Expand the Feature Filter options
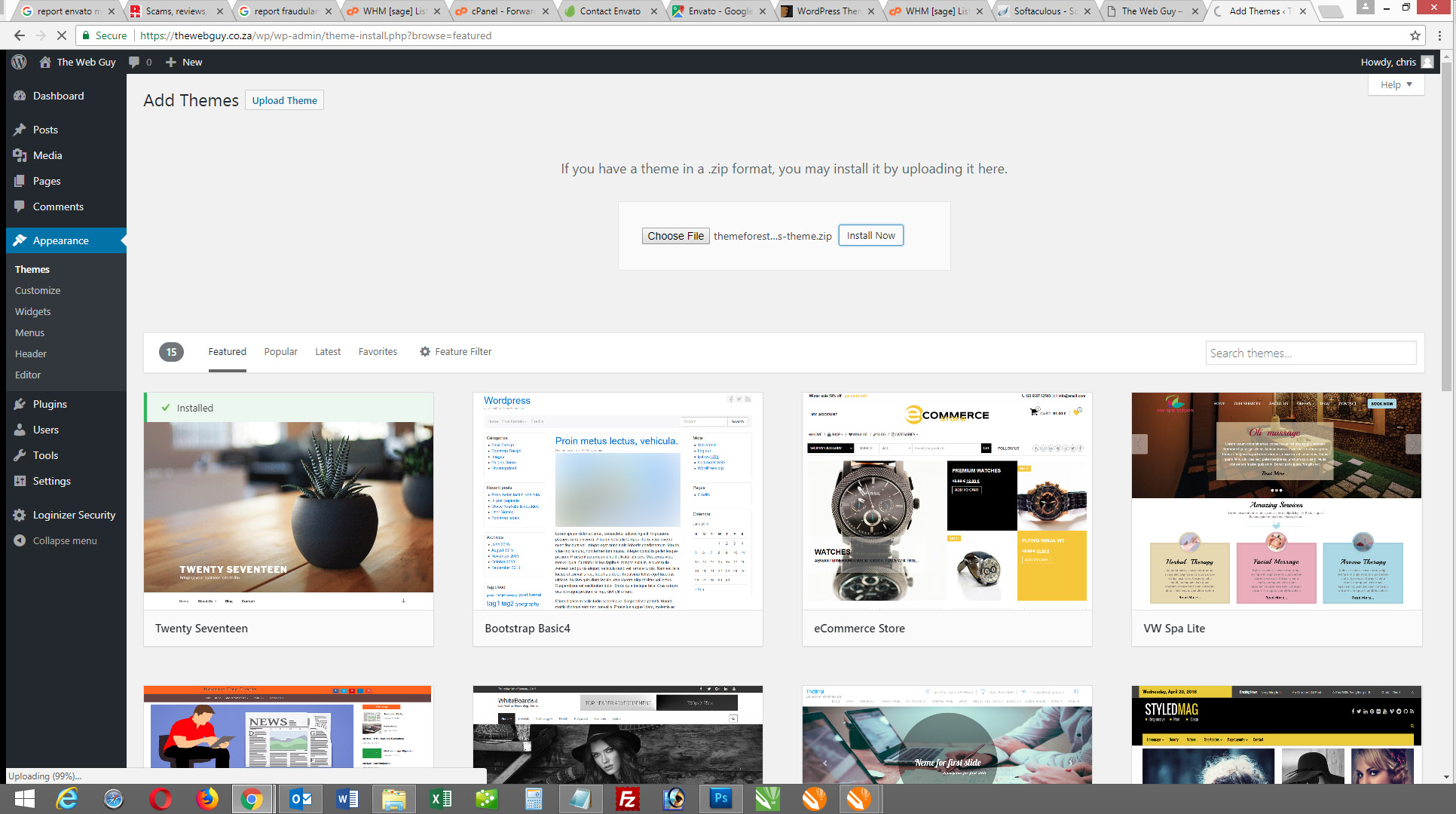This screenshot has width=1456, height=814. pyautogui.click(x=455, y=351)
